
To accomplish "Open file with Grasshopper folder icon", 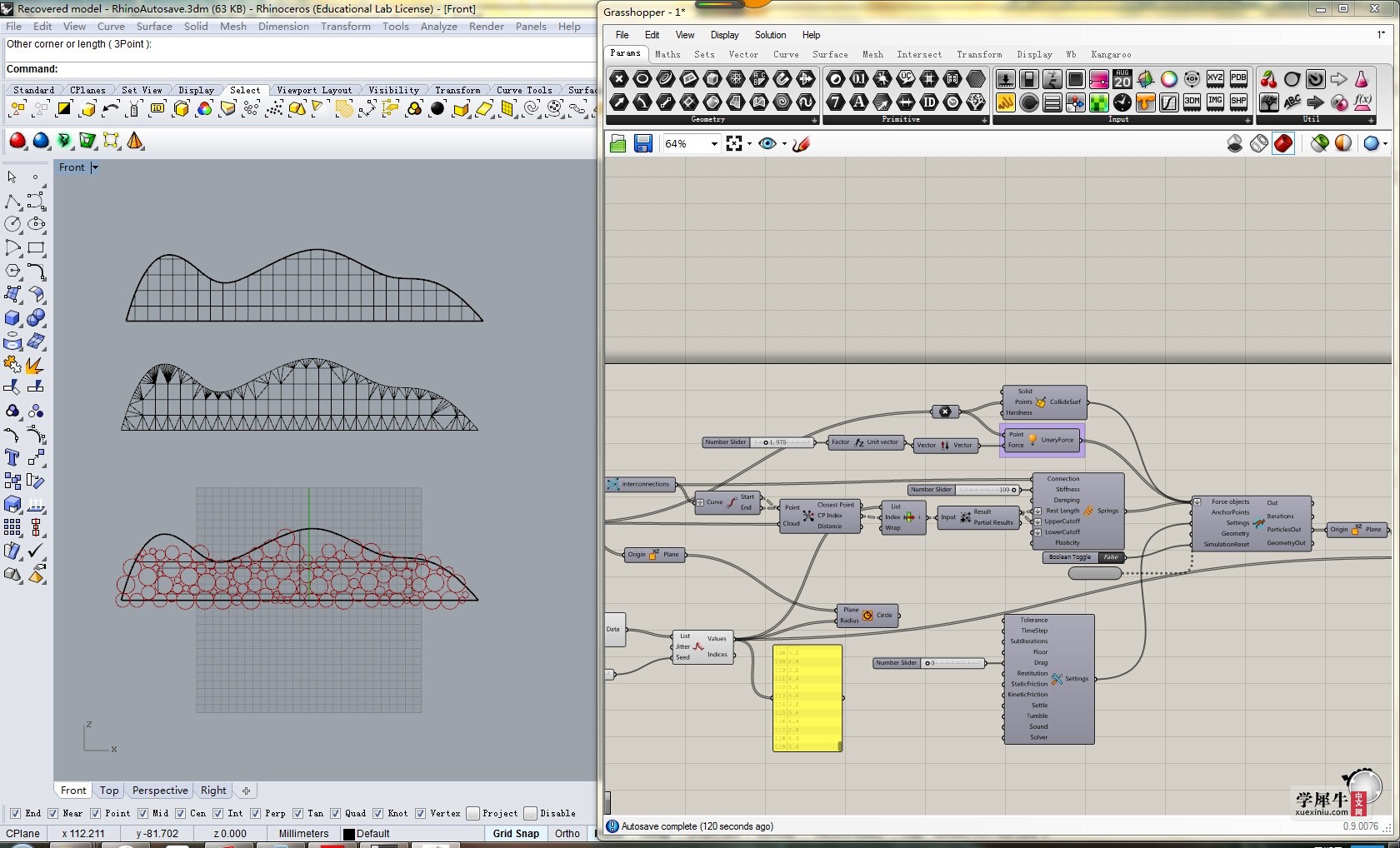I will (617, 144).
